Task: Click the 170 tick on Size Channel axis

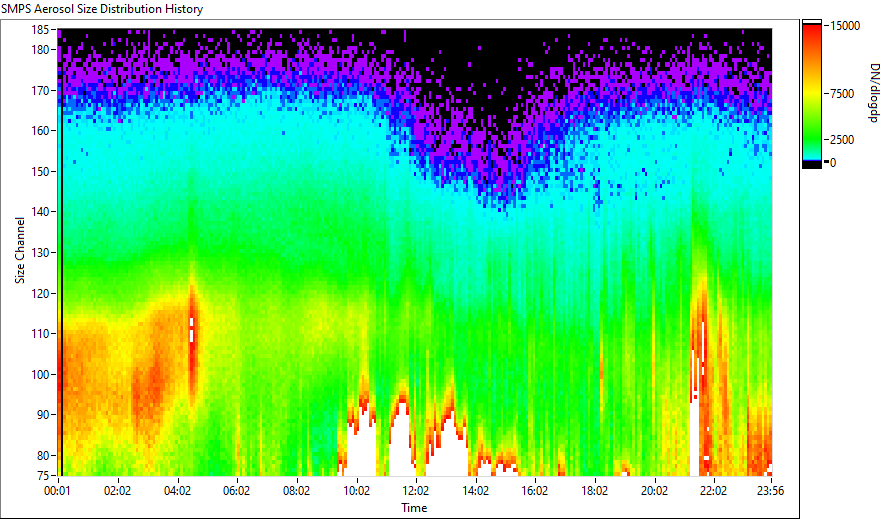Action: [42, 90]
